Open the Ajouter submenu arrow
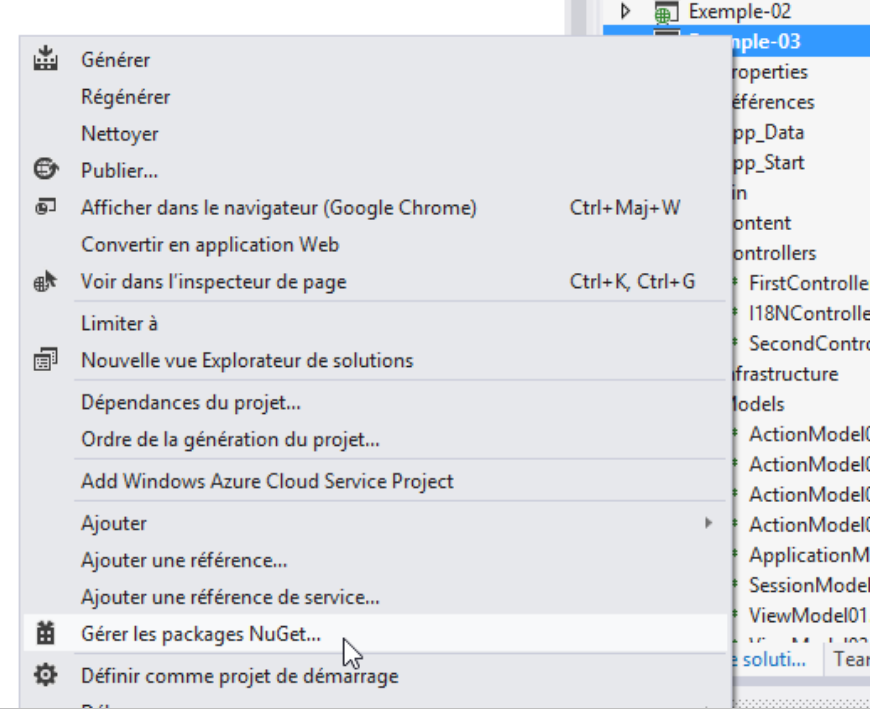 click(708, 523)
